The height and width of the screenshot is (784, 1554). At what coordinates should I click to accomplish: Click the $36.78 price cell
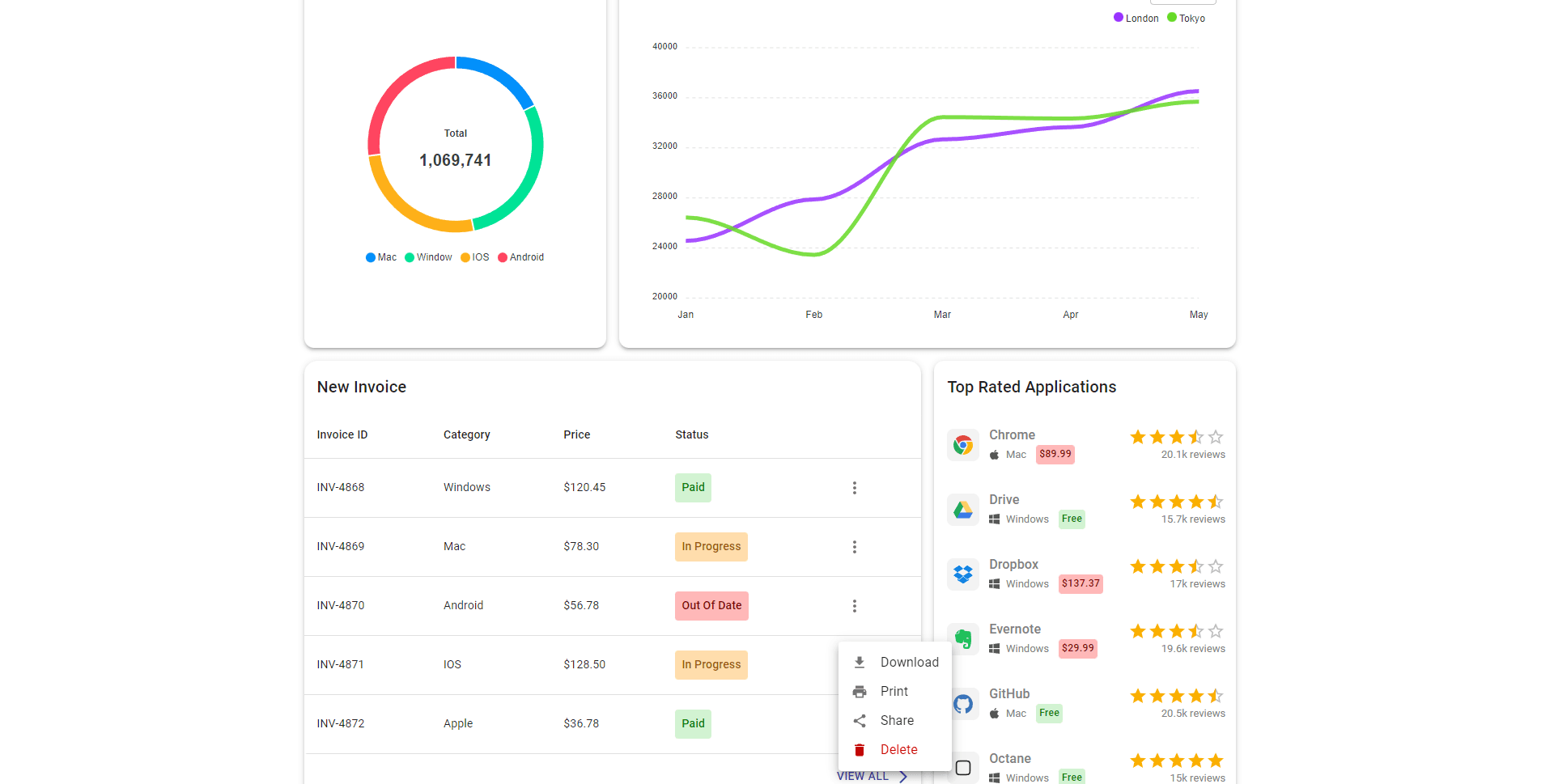581,724
